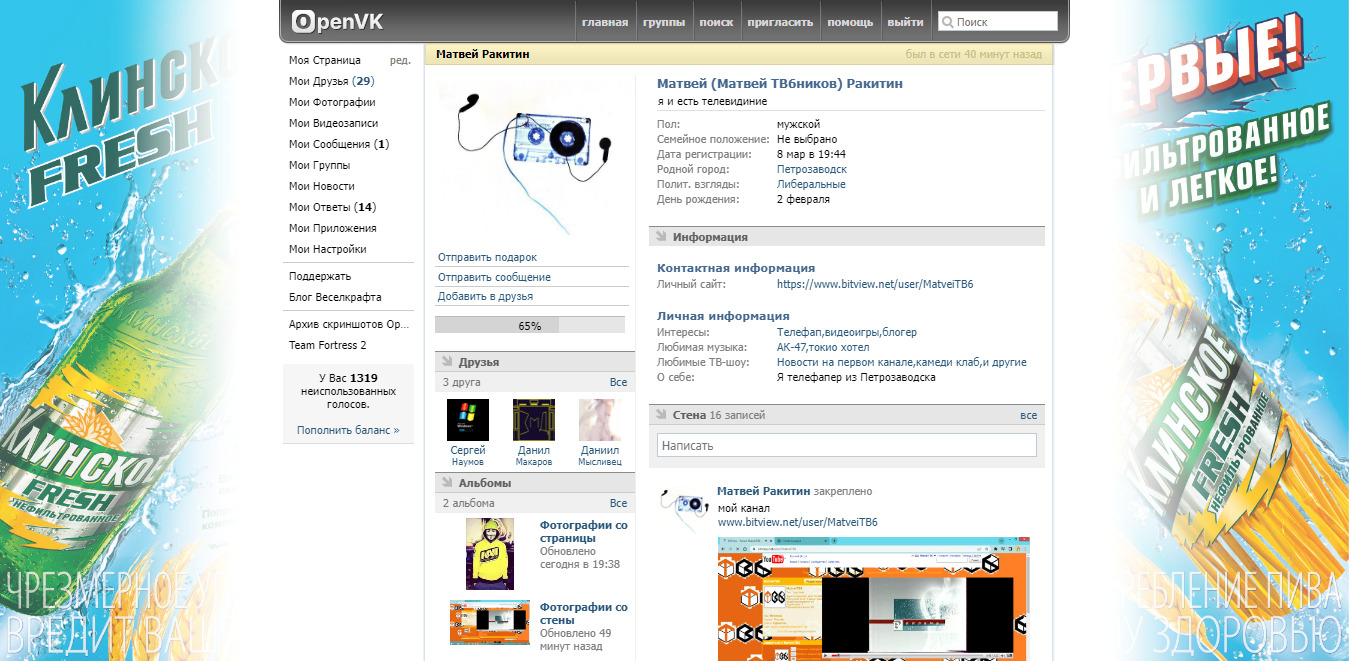Click Отправить сообщение link
Viewport: 1349px width, 661px height.
click(494, 277)
